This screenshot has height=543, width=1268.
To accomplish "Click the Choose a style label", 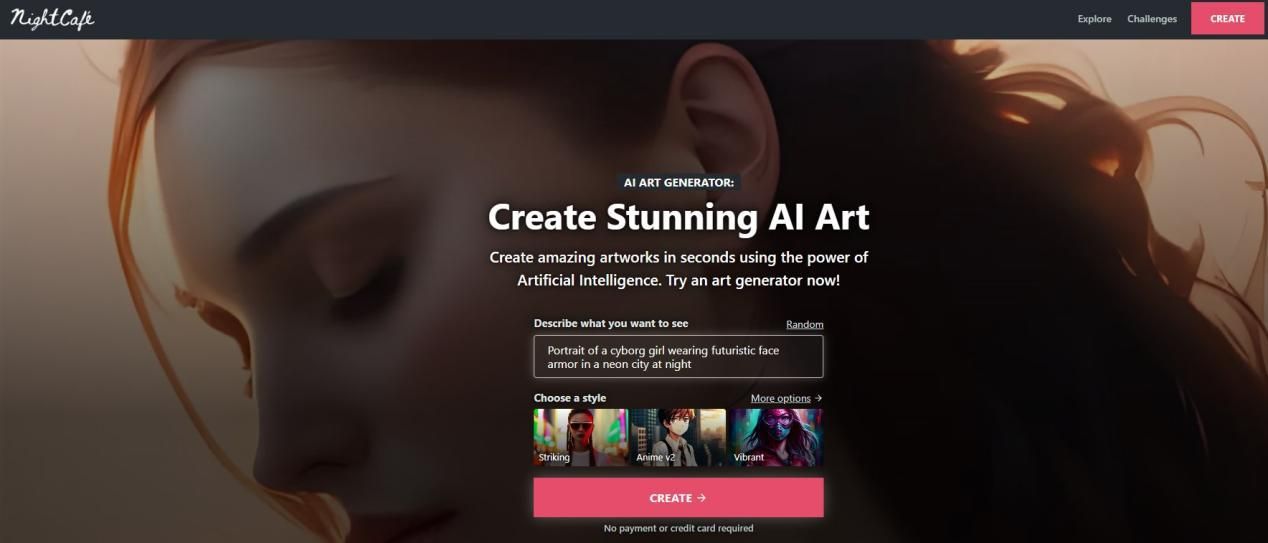I will point(570,398).
